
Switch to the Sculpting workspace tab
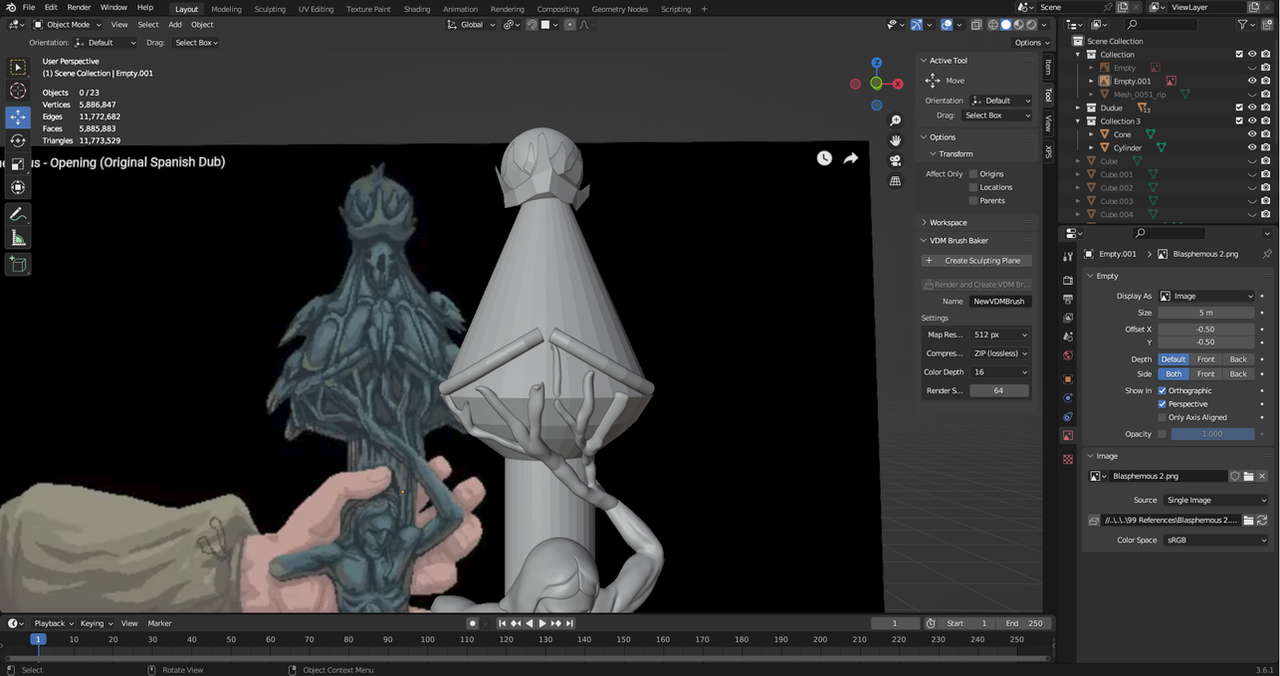(270, 9)
